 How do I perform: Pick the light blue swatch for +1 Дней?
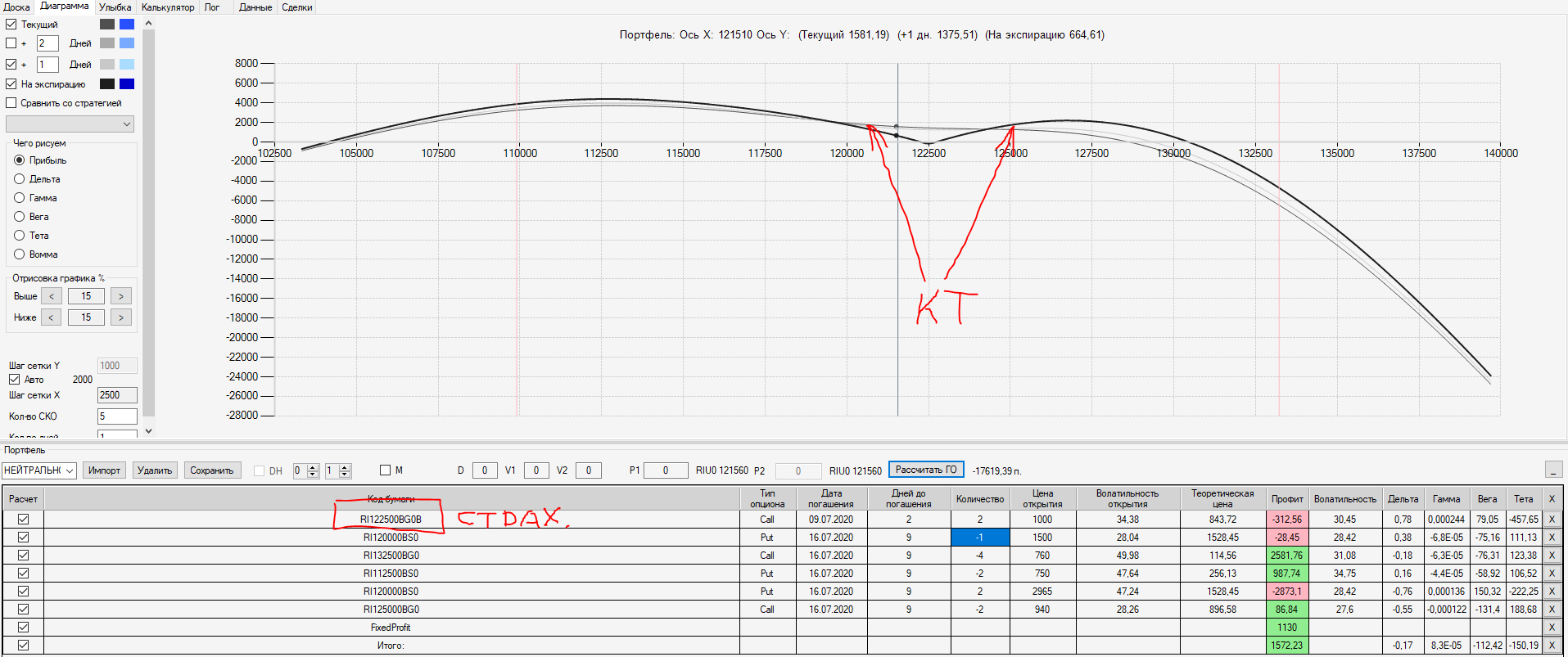click(x=127, y=64)
